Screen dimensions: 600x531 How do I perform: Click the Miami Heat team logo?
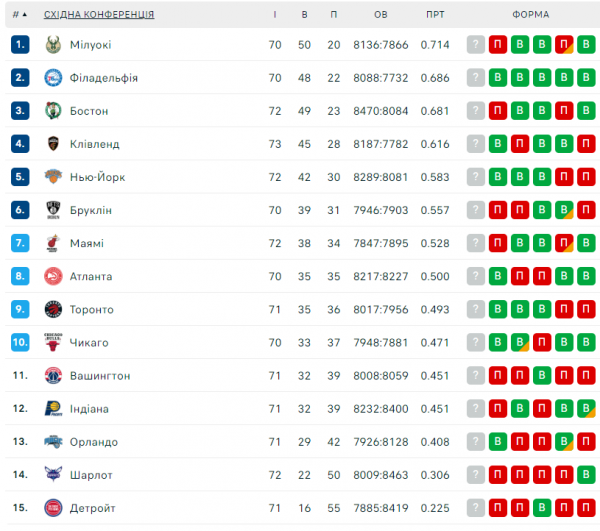[x=53, y=243]
